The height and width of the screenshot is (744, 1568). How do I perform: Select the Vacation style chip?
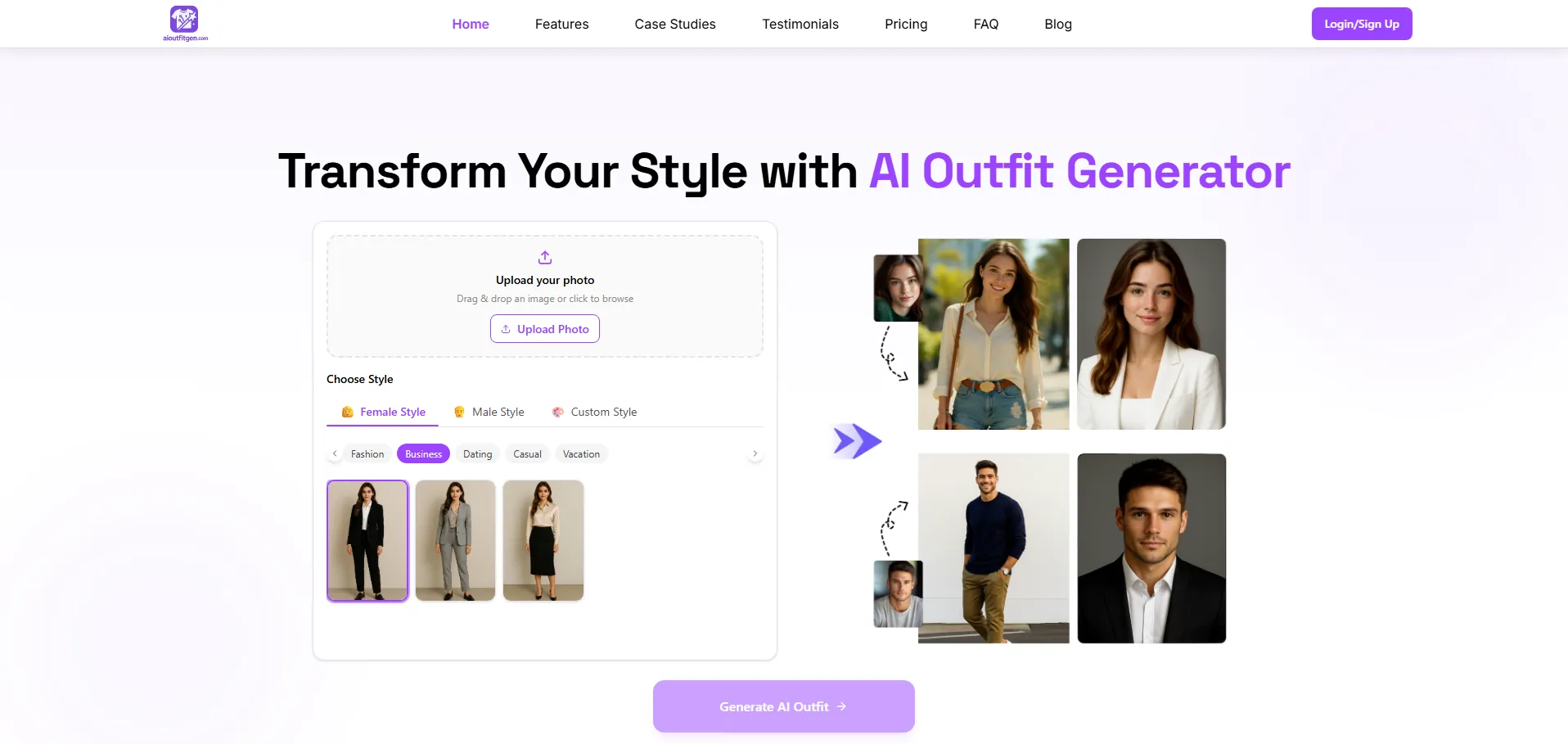click(581, 453)
